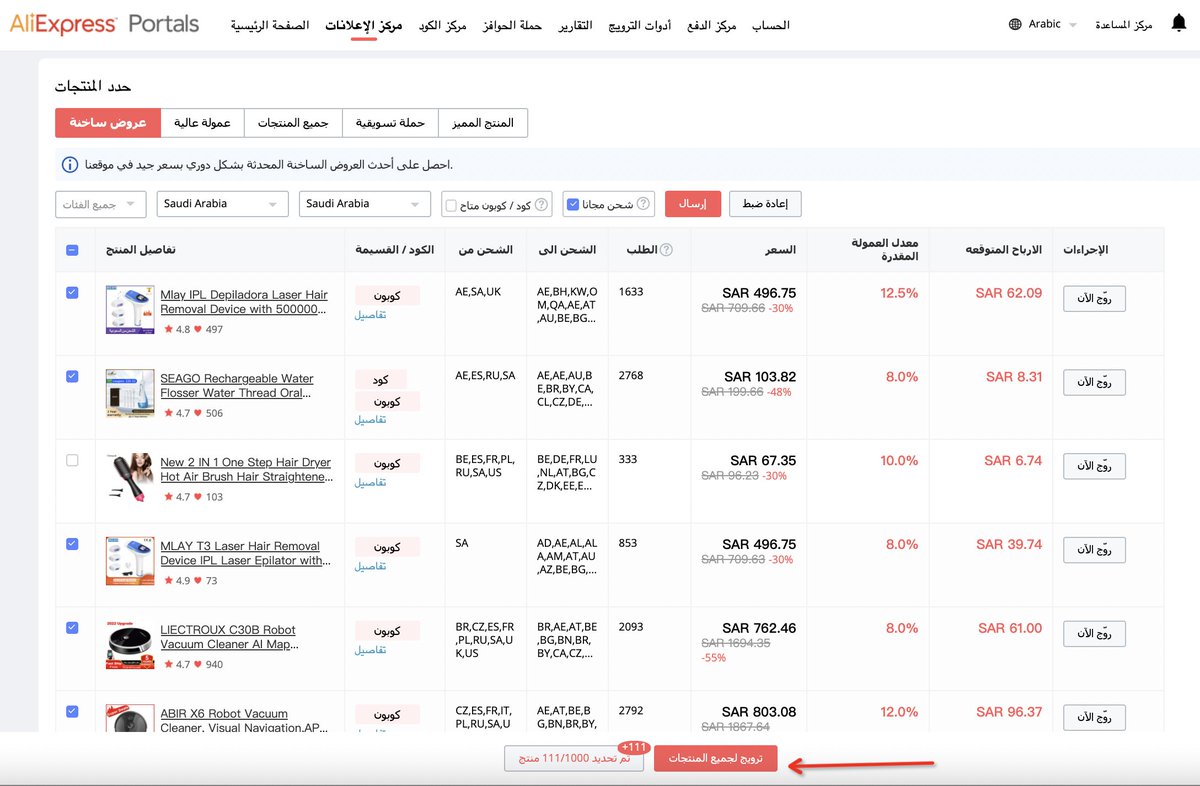Open تفاصيل link for LIECTROUX C30B
Screen dimensions: 1200x786
(370, 650)
